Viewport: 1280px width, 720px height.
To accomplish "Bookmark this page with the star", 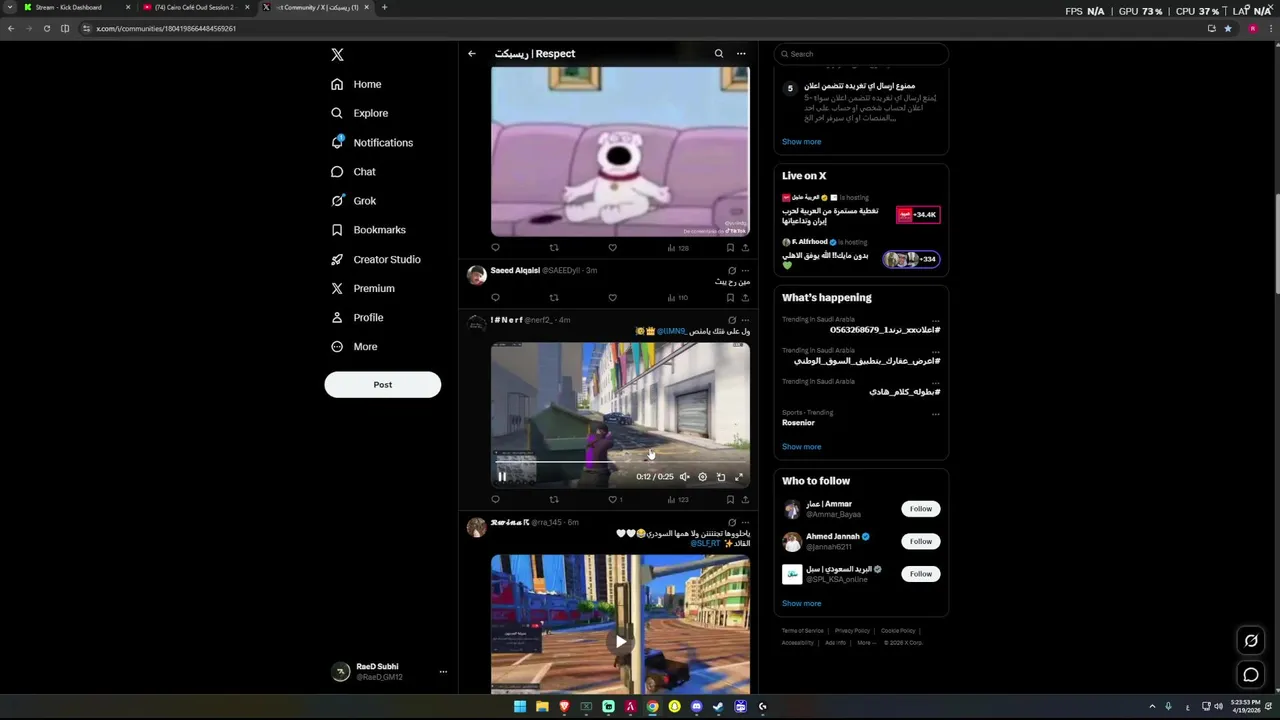I will [x=1228, y=28].
